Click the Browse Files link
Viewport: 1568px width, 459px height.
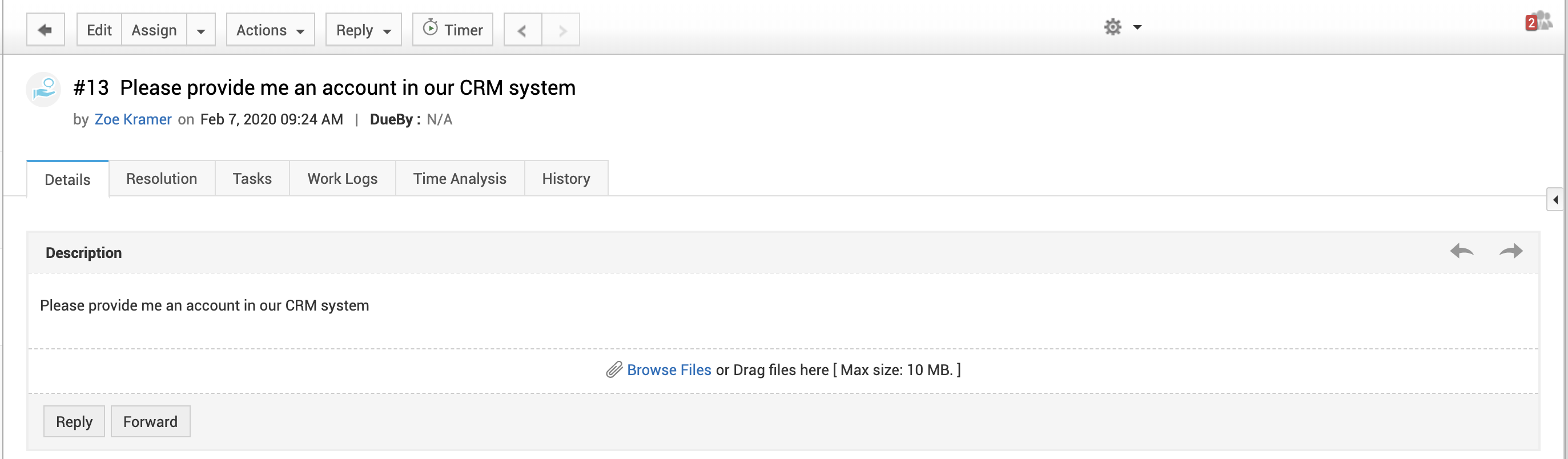(x=668, y=369)
